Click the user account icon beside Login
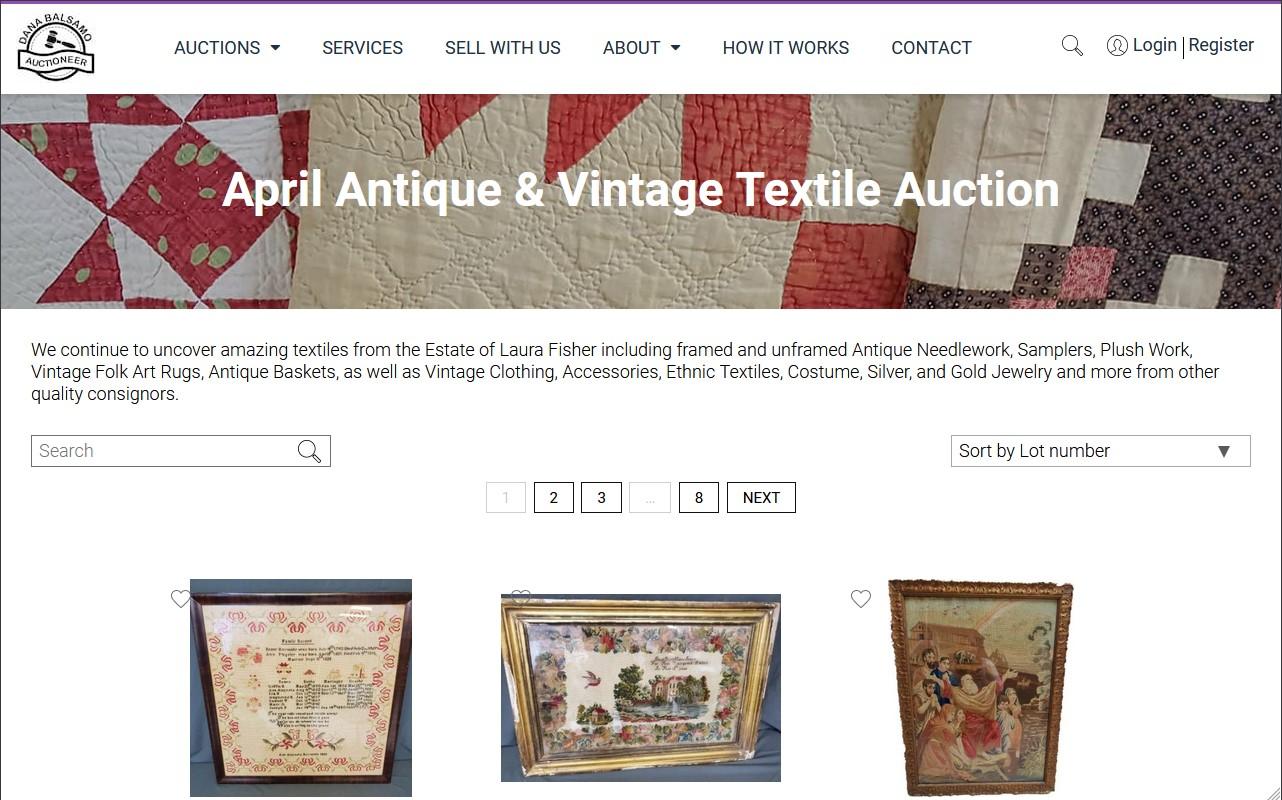Screen dimensions: 1282x800 pos(1117,46)
